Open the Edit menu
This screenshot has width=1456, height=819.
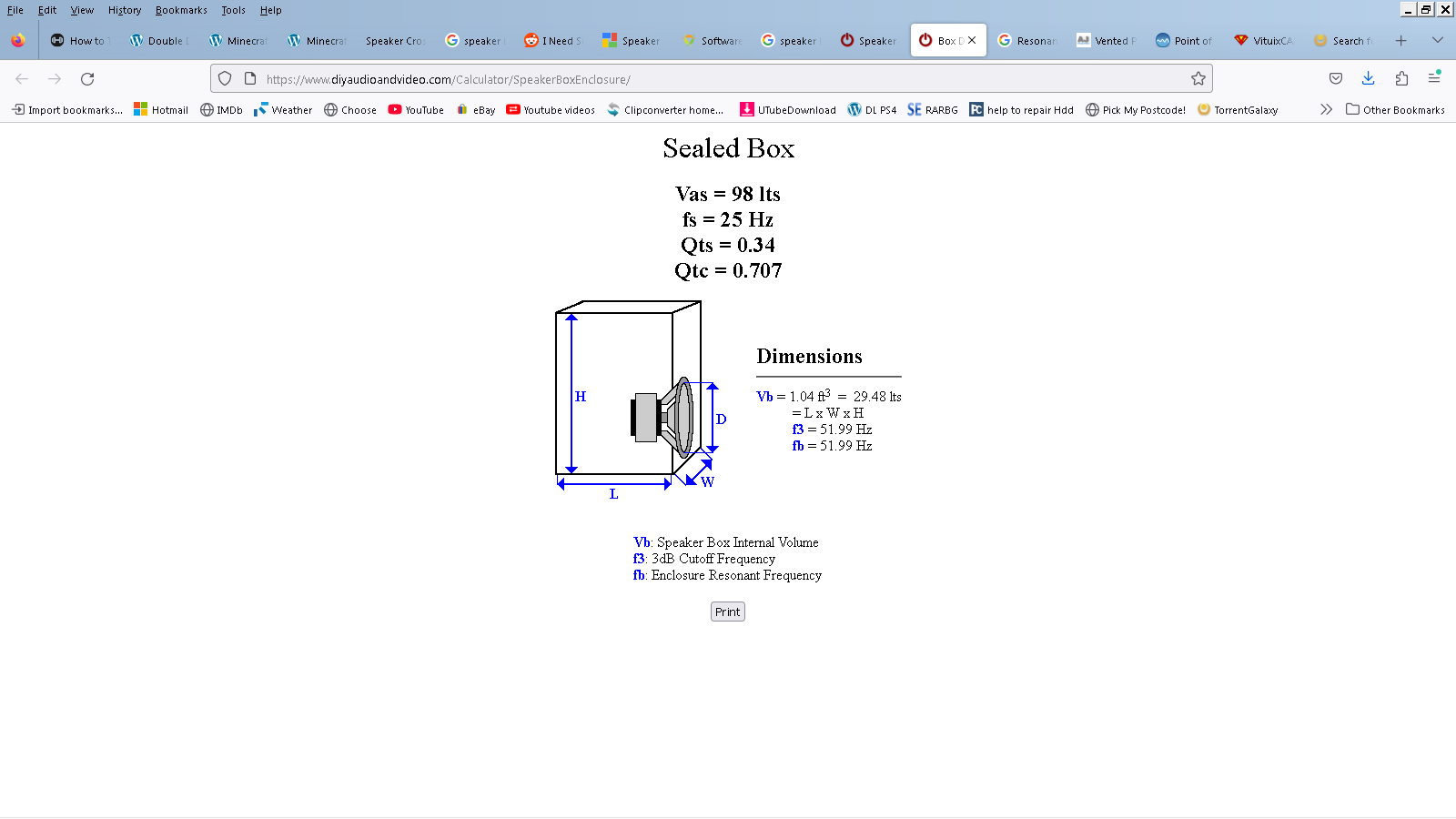(47, 10)
